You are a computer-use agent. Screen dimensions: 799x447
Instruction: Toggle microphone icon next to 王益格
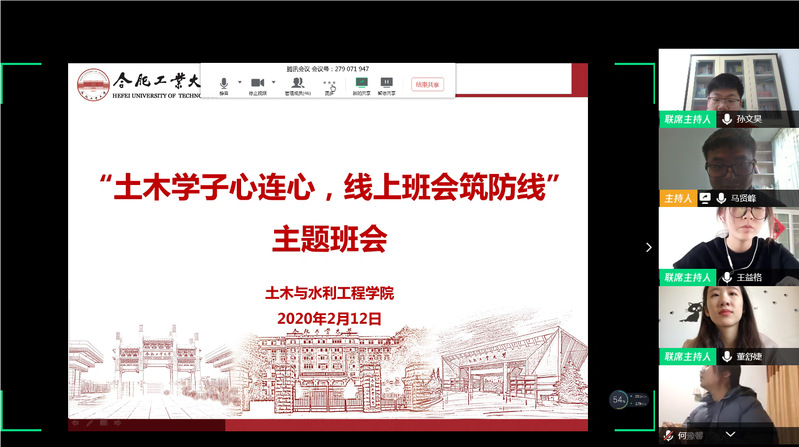click(x=726, y=277)
